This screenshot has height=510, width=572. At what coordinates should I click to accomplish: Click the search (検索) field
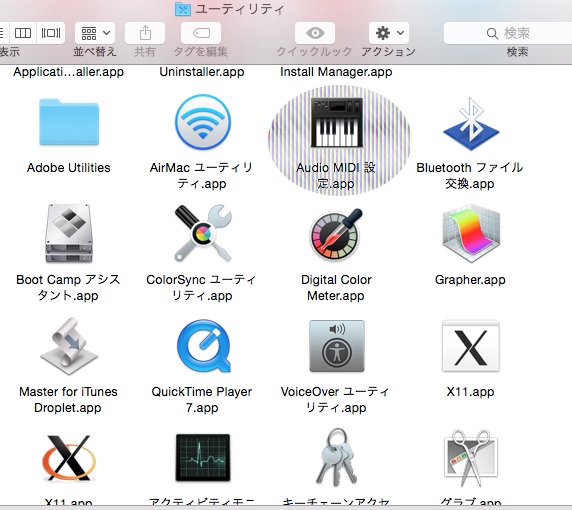click(x=508, y=33)
